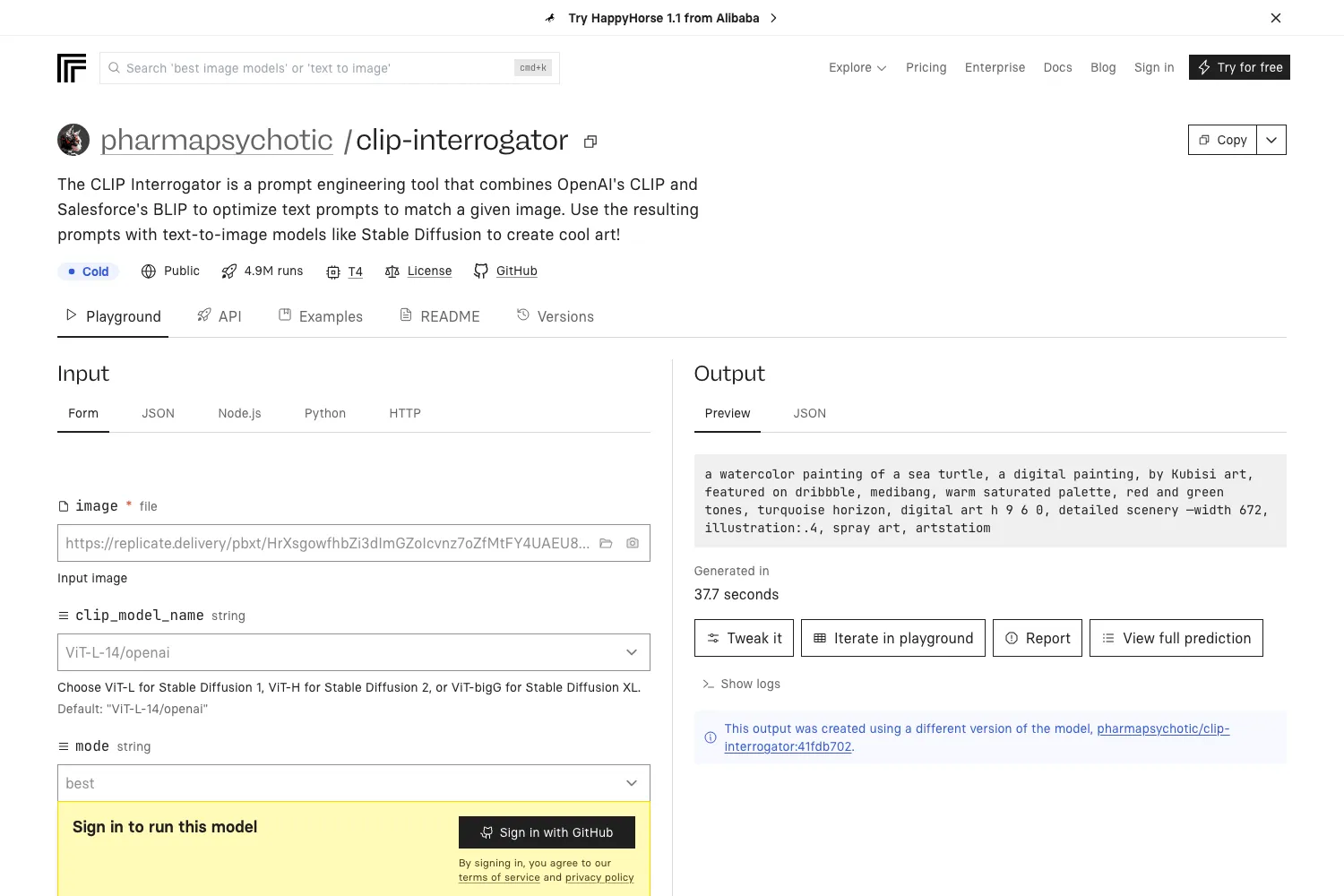The image size is (1344, 896).
Task: Click View full prediction button
Action: [x=1176, y=638]
